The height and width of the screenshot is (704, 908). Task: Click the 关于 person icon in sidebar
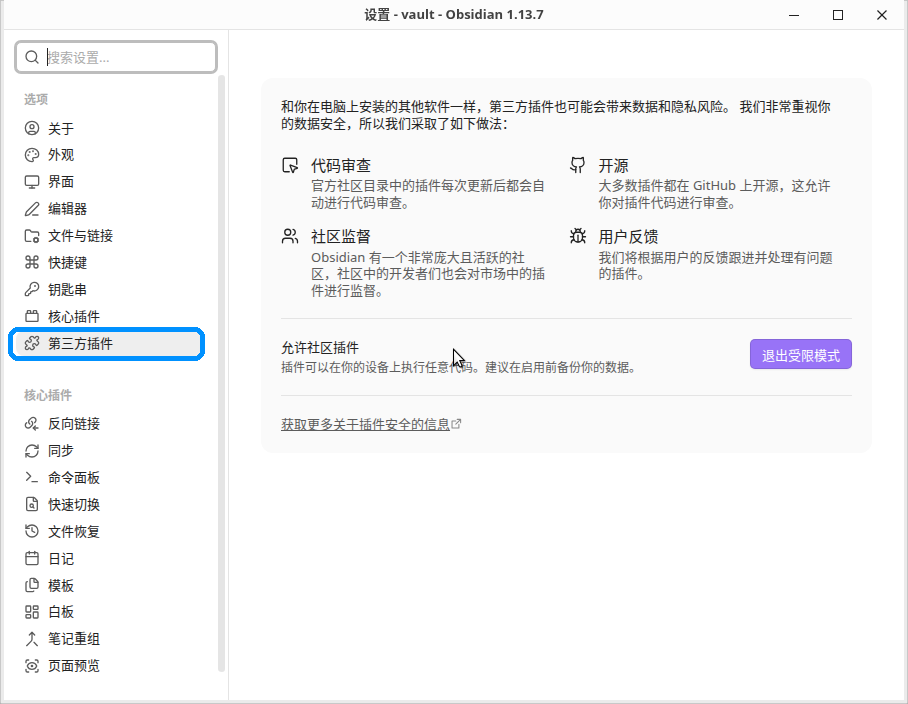(x=32, y=128)
